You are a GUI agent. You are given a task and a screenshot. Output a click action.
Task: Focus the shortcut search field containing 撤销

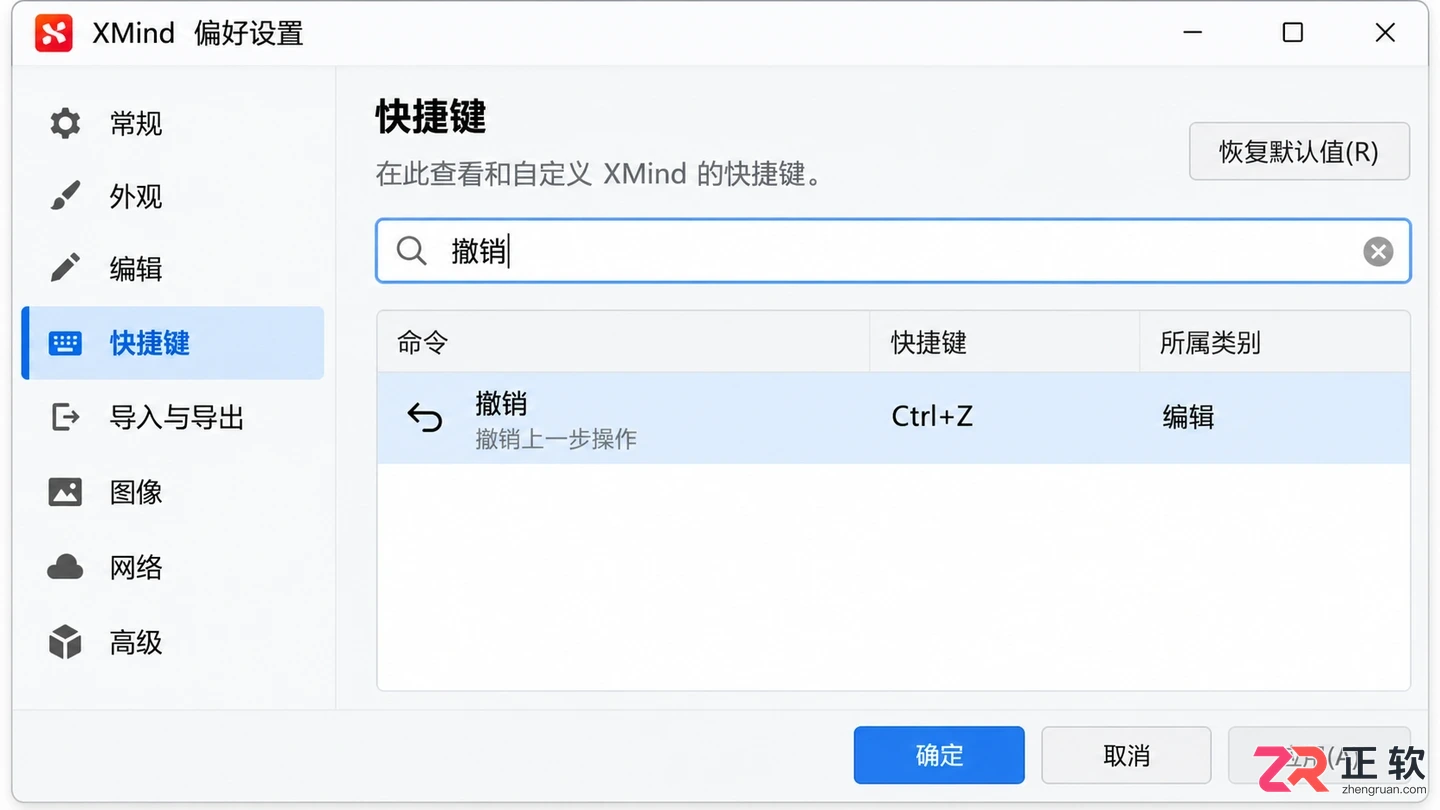click(893, 251)
